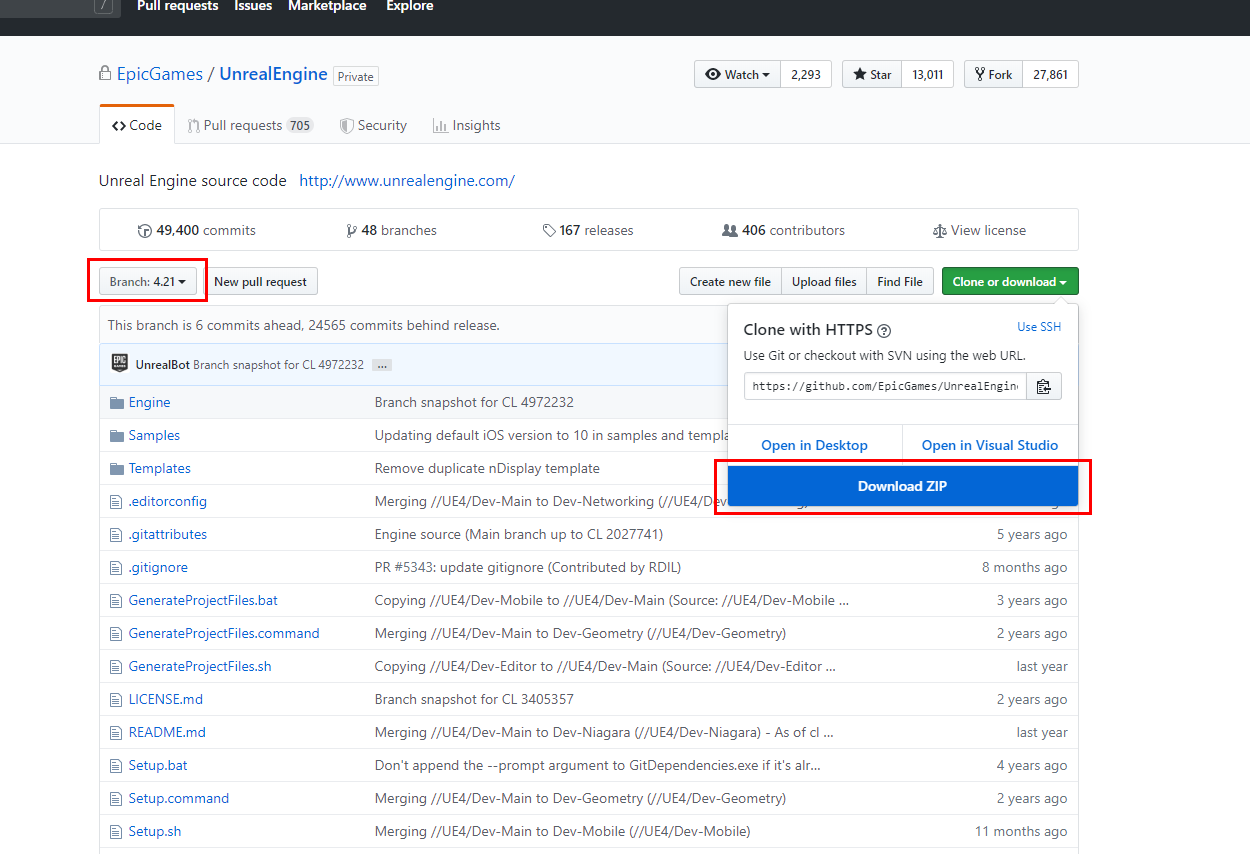1250x854 pixels.
Task: Open Pull requests in the top navigation
Action: [178, 6]
